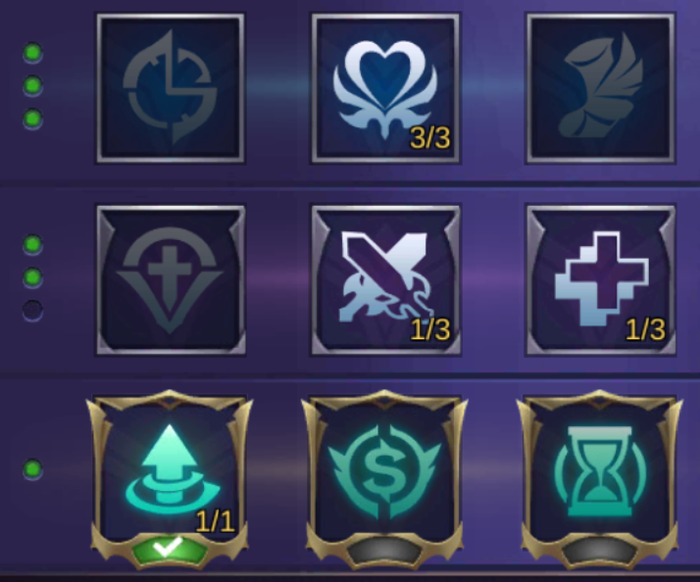This screenshot has height=582, width=700.
Task: Click the empty dark dot in second row
Action: [x=33, y=310]
